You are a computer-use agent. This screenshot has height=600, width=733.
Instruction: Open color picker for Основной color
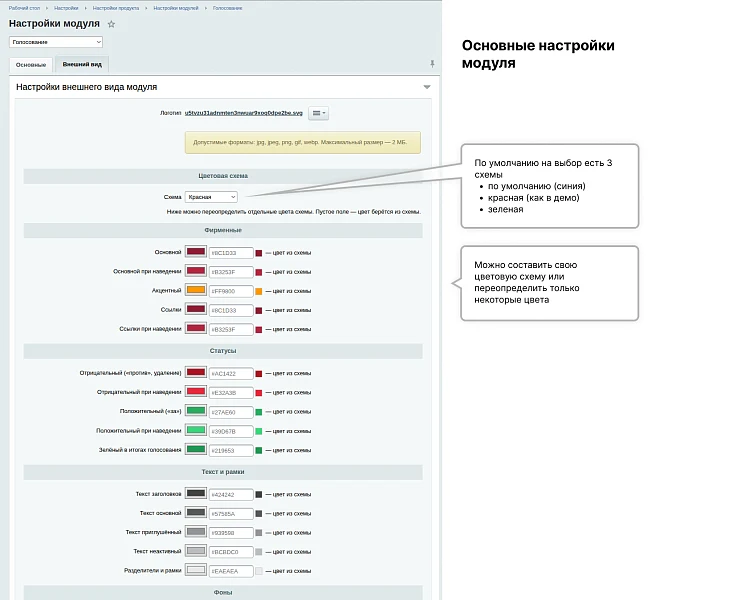[196, 252]
